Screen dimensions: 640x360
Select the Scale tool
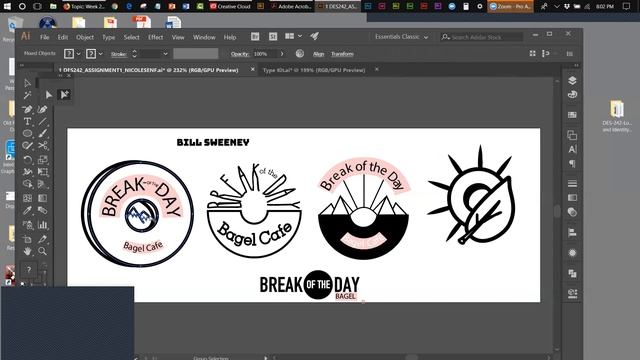pyautogui.click(x=42, y=160)
